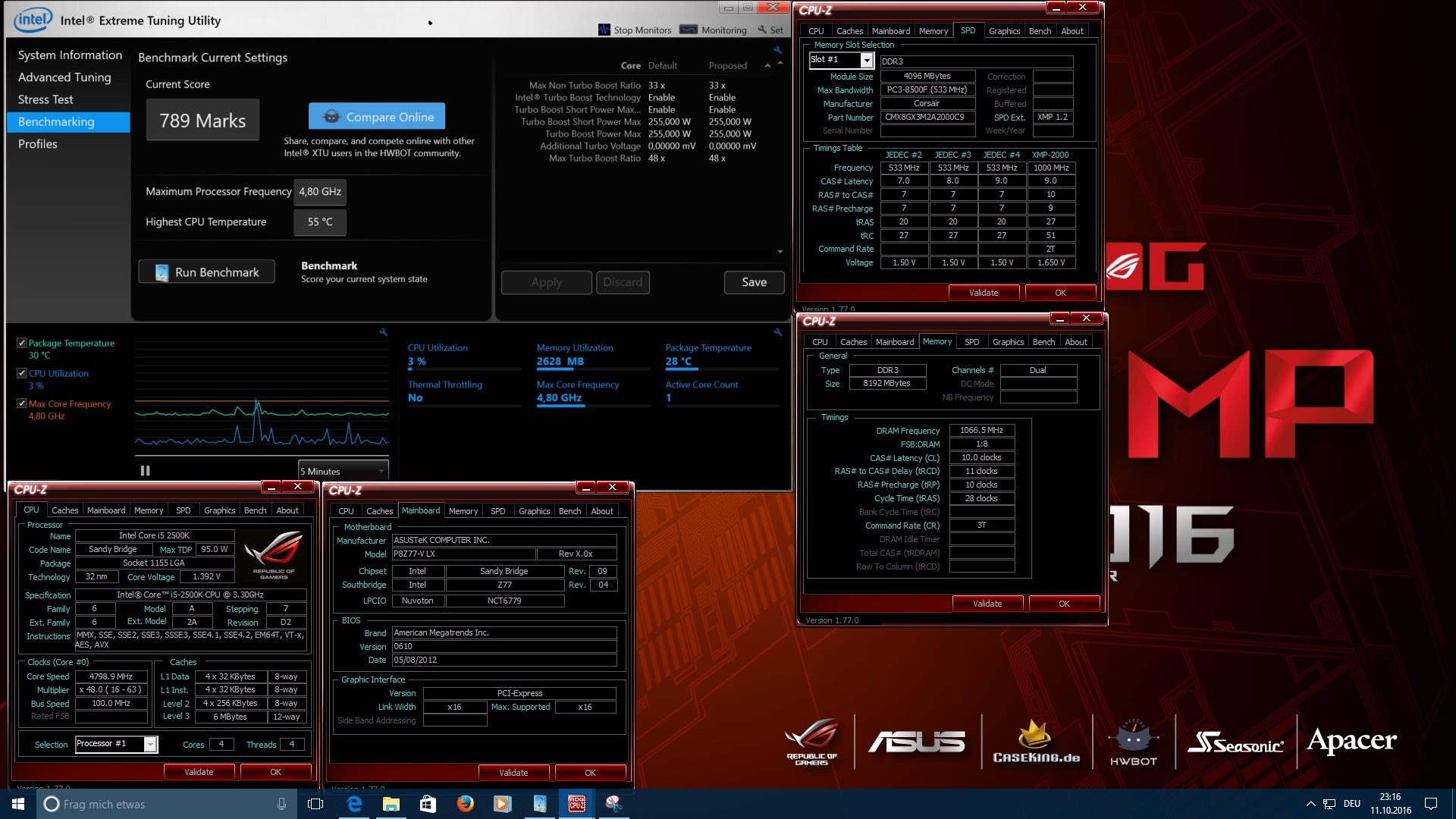Open Task View from the taskbar
The width and height of the screenshot is (1456, 819).
315,804
